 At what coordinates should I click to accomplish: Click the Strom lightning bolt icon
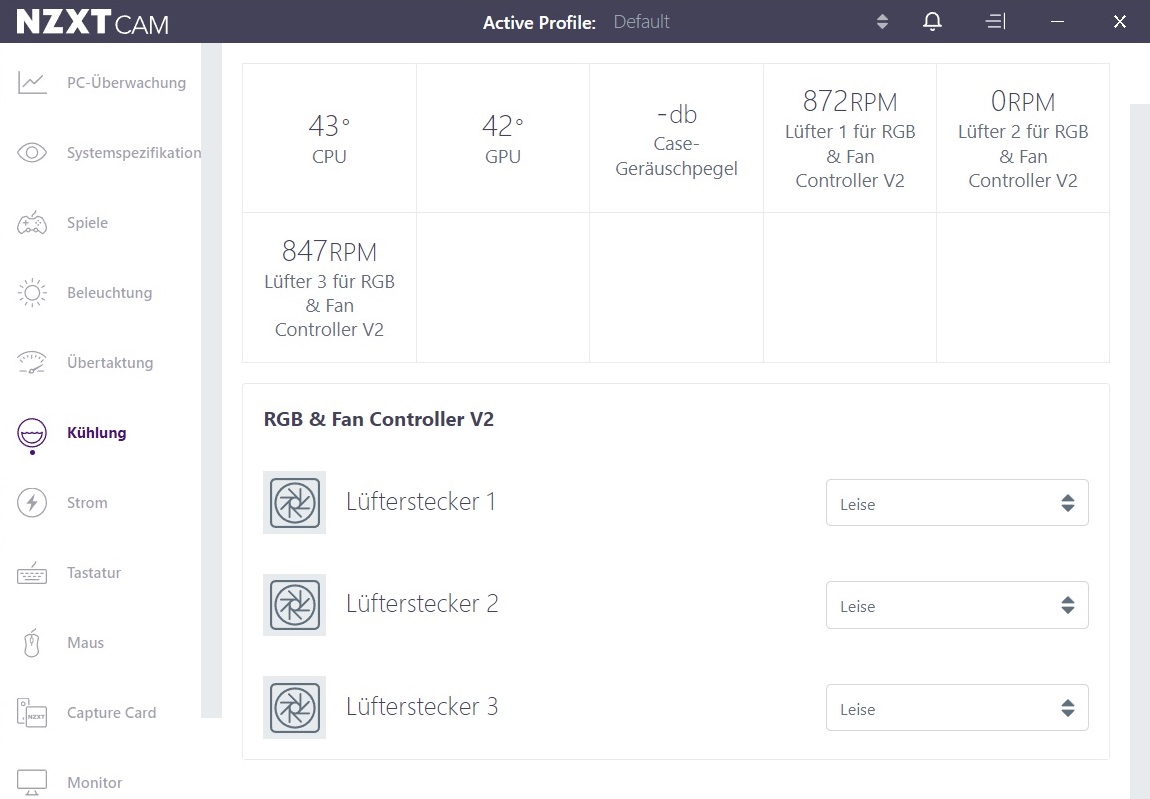coord(32,503)
